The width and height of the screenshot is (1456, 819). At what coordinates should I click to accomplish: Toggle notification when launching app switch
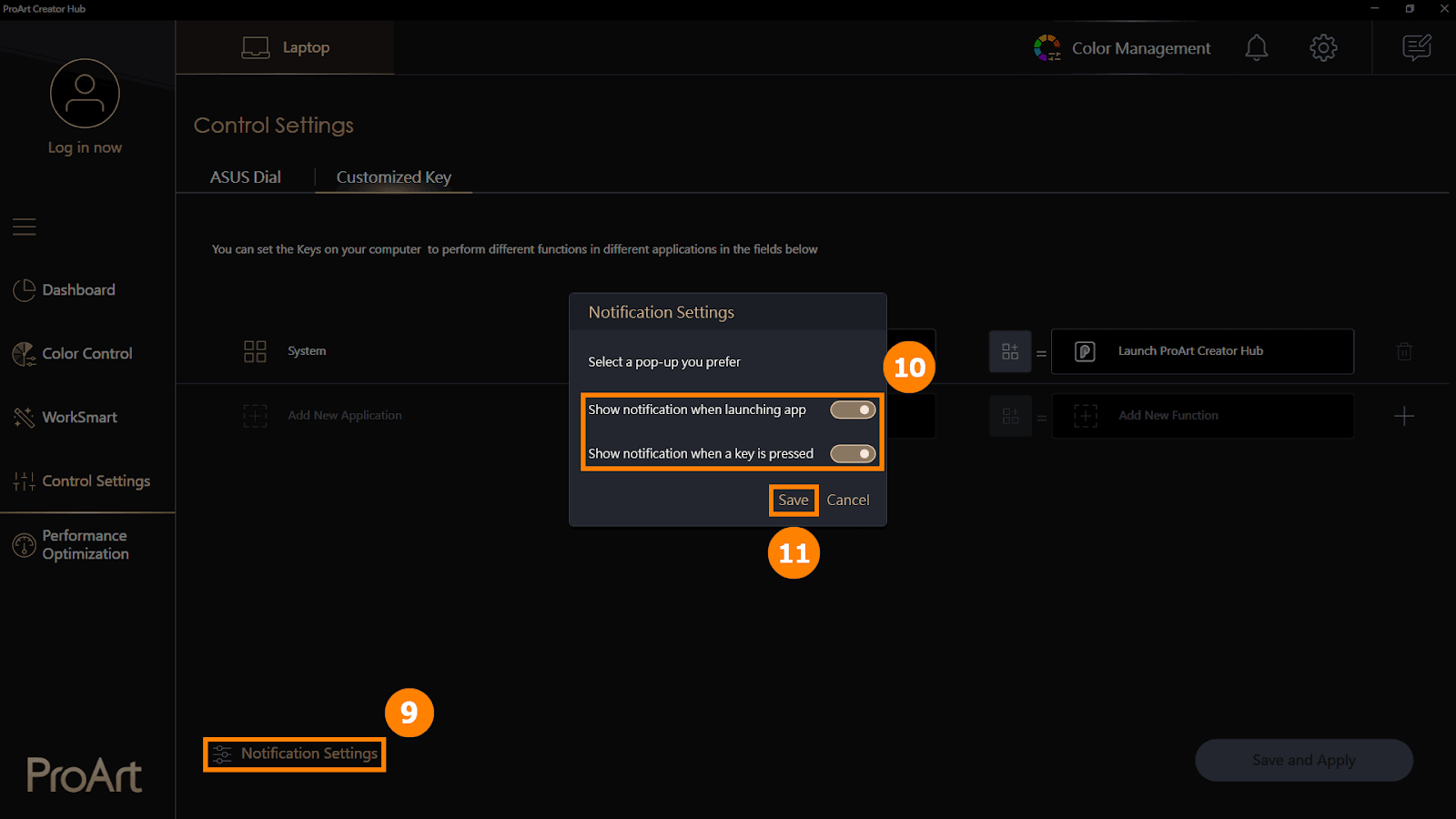coord(853,409)
